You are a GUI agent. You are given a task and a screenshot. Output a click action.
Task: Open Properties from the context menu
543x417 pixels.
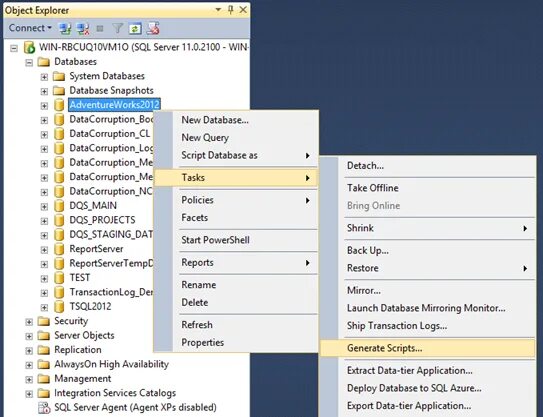236,342
